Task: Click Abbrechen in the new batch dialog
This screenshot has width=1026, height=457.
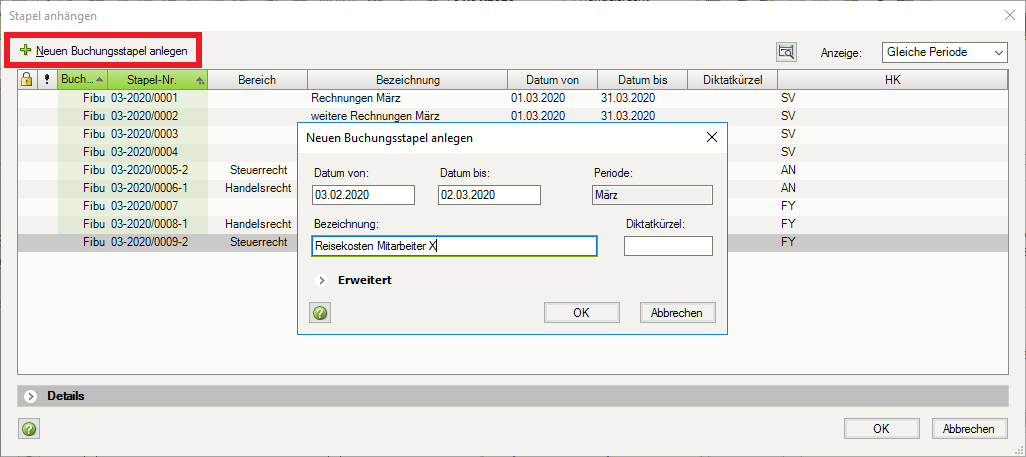Action: pyautogui.click(x=677, y=313)
